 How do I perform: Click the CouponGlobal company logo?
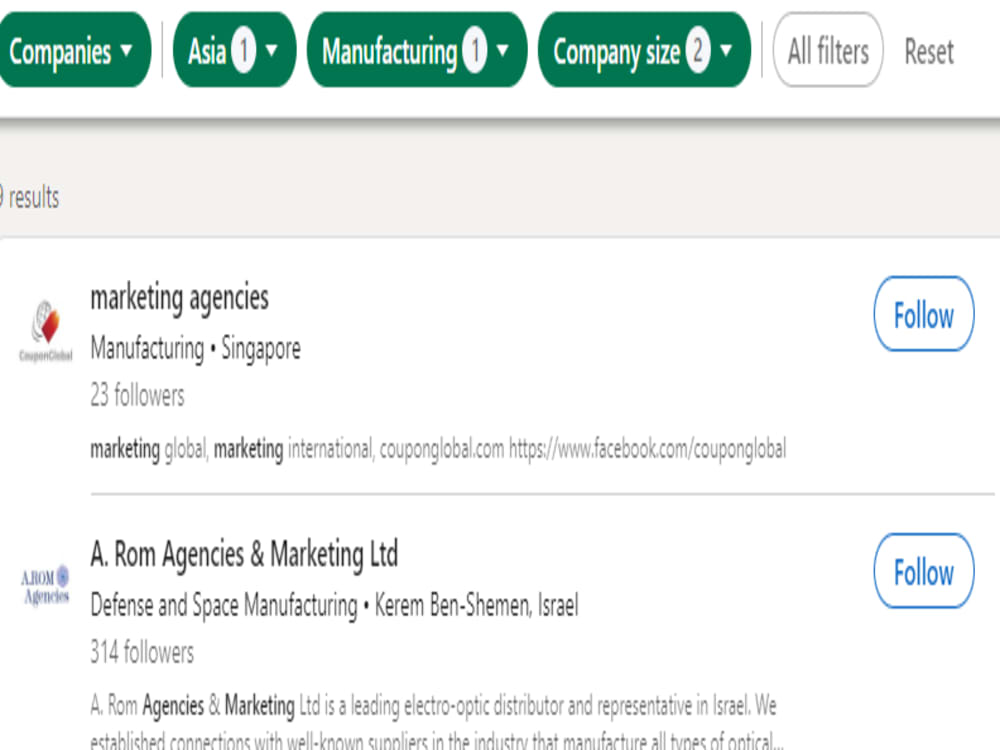pyautogui.click(x=46, y=330)
